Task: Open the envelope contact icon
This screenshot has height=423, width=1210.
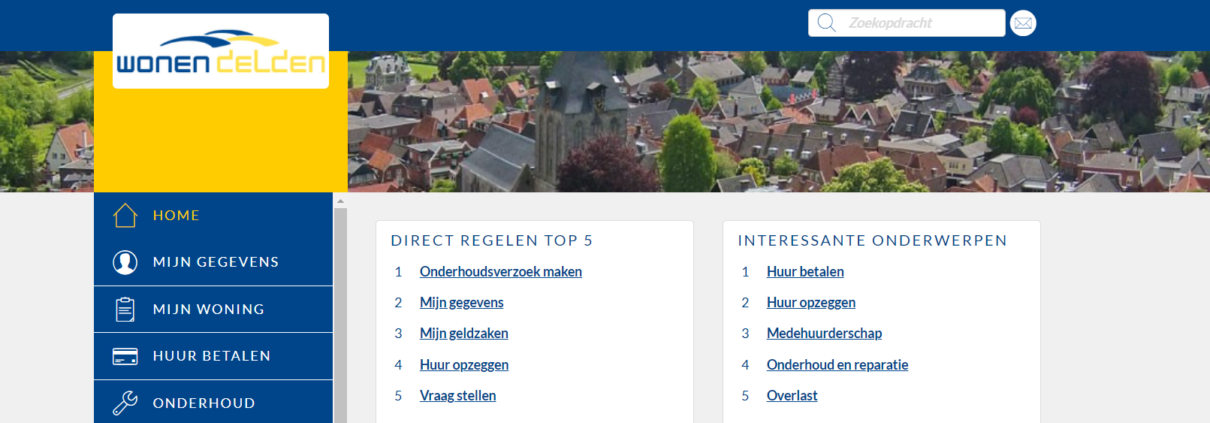Action: pos(1023,23)
